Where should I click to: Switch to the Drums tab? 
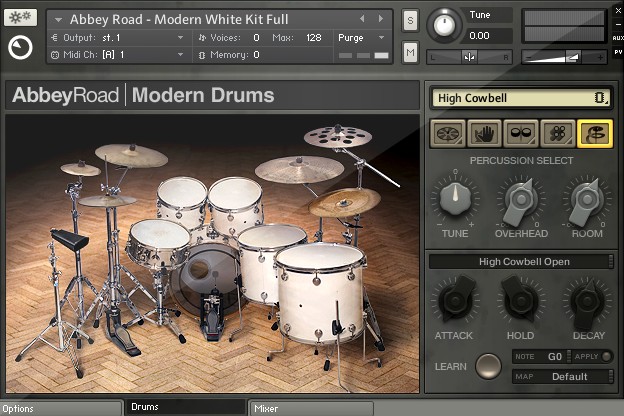point(185,407)
